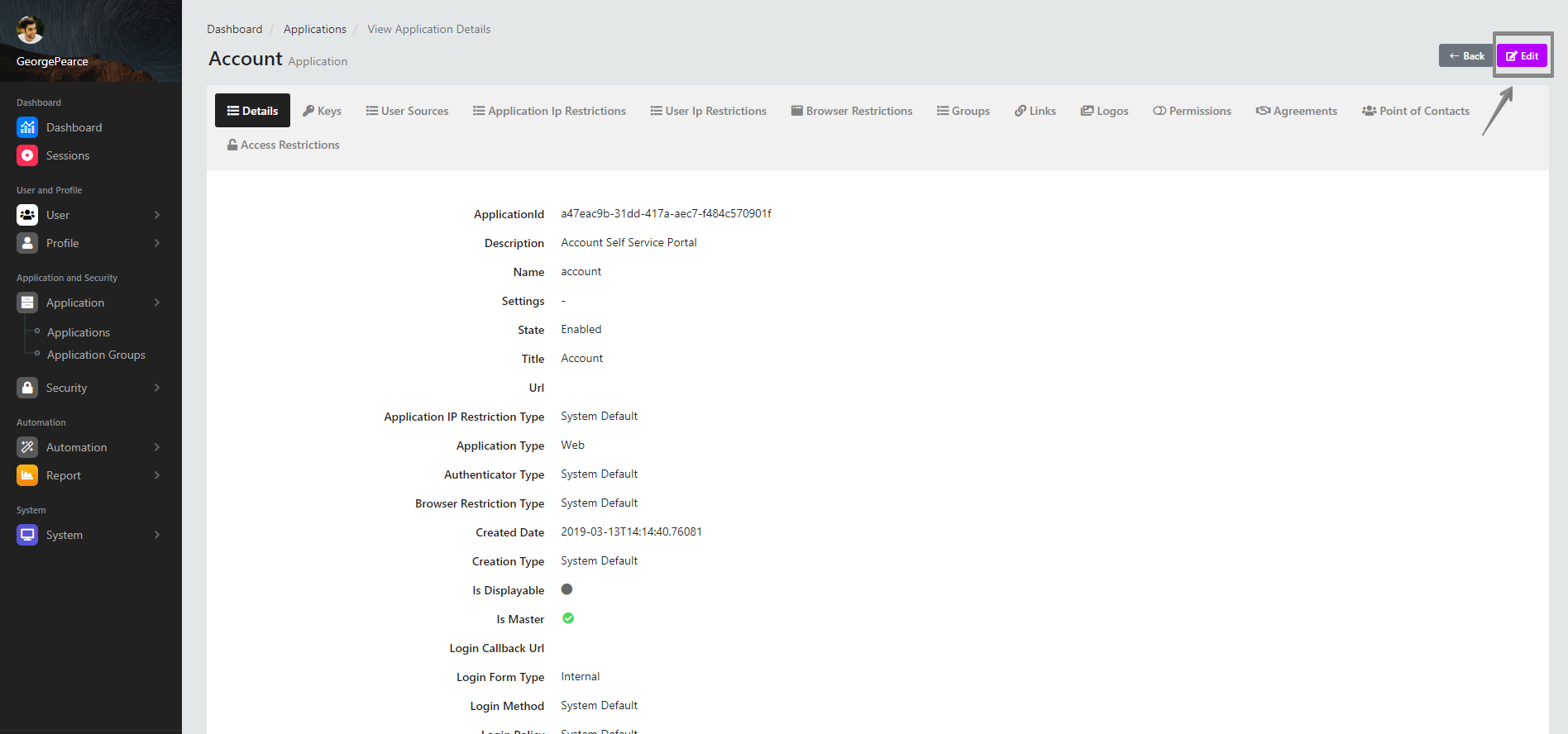Screen dimensions: 1568x734
Task: Click the key icon on Keys tab
Action: tap(308, 111)
